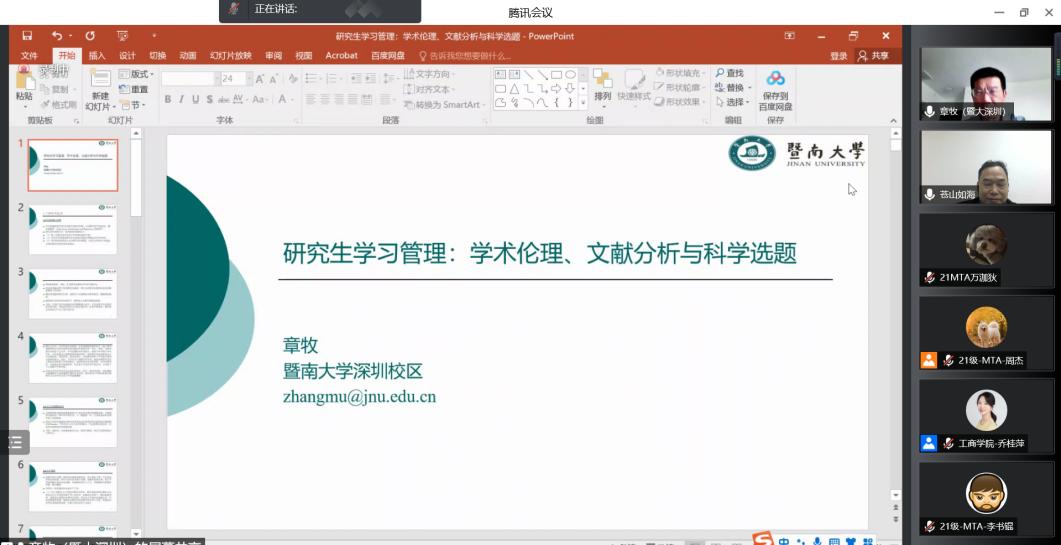Open the Select (选择) dropdown
Screen dimensions: 1061x545
click(733, 102)
